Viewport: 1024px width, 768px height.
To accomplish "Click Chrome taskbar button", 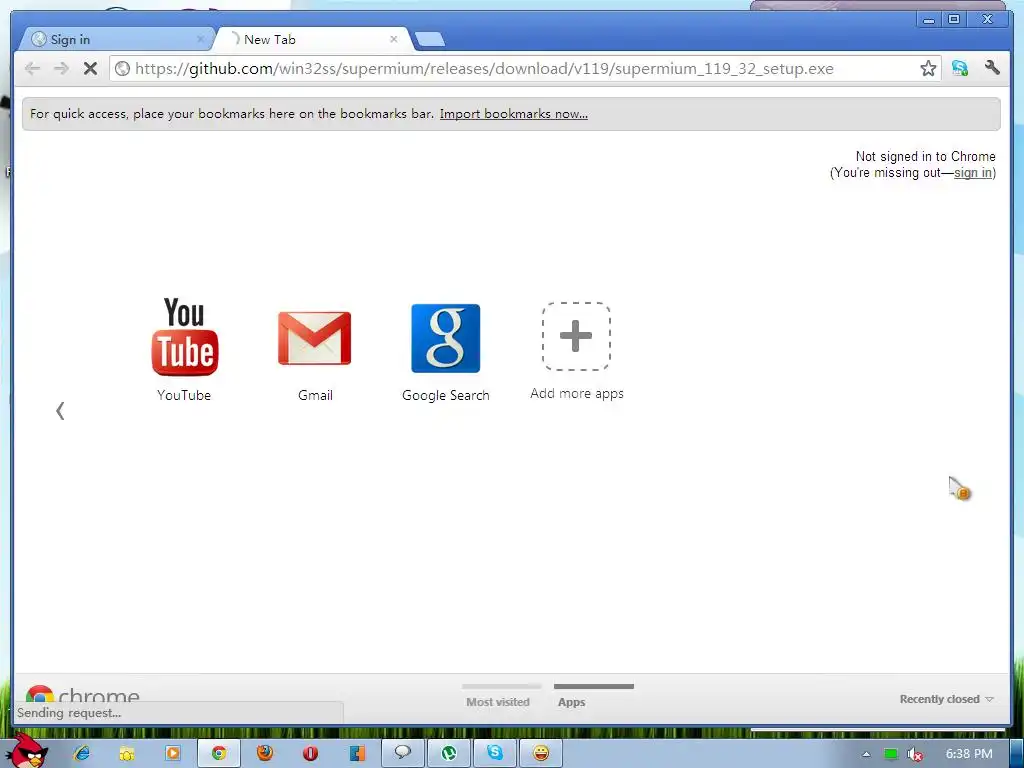I will 219,753.
